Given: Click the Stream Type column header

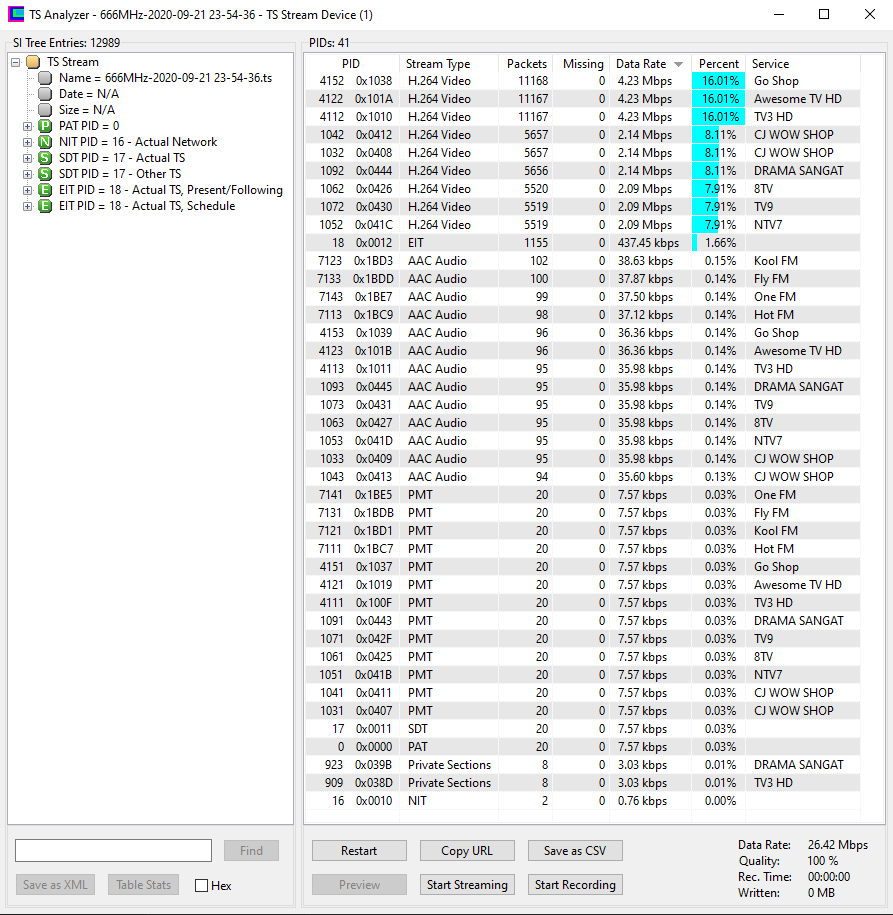Looking at the screenshot, I should click(x=438, y=64).
